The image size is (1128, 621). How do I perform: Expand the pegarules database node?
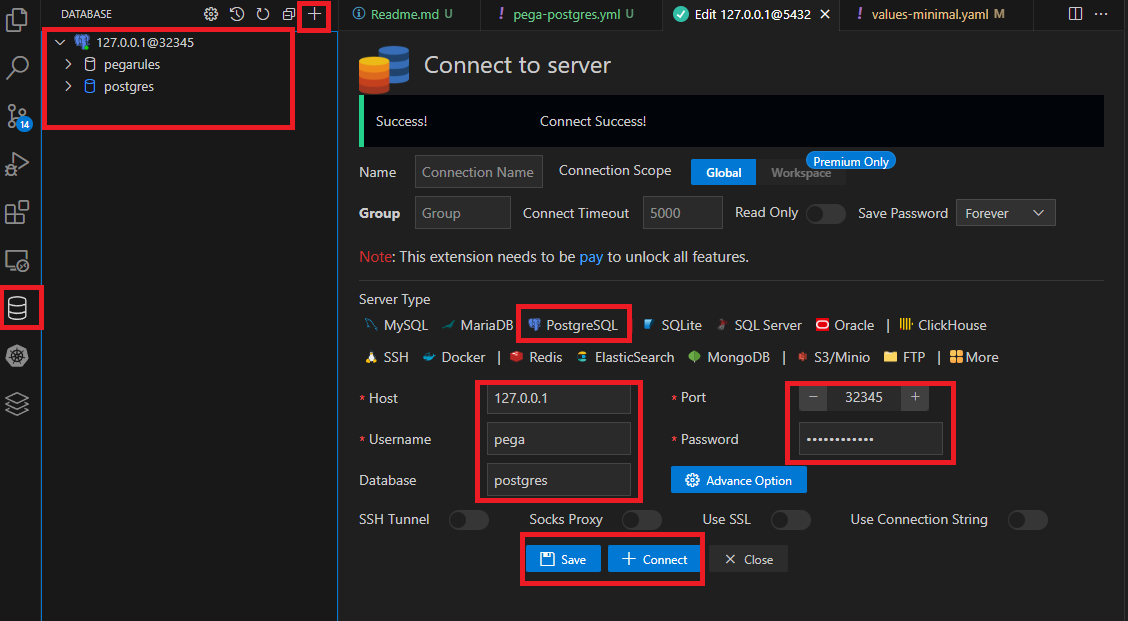tap(68, 64)
